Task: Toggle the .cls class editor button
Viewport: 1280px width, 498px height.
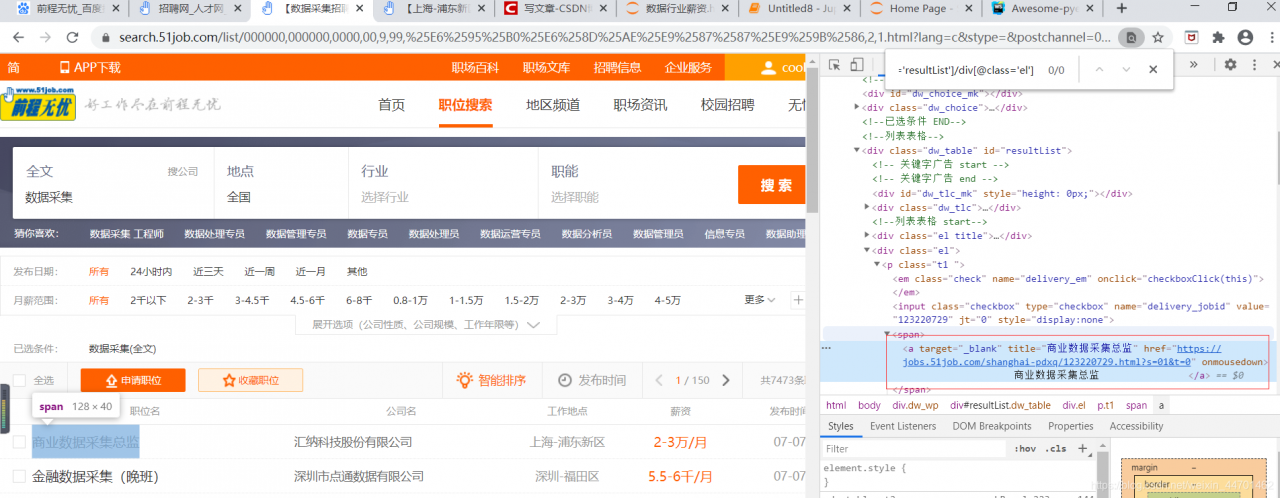Action: [1055, 449]
